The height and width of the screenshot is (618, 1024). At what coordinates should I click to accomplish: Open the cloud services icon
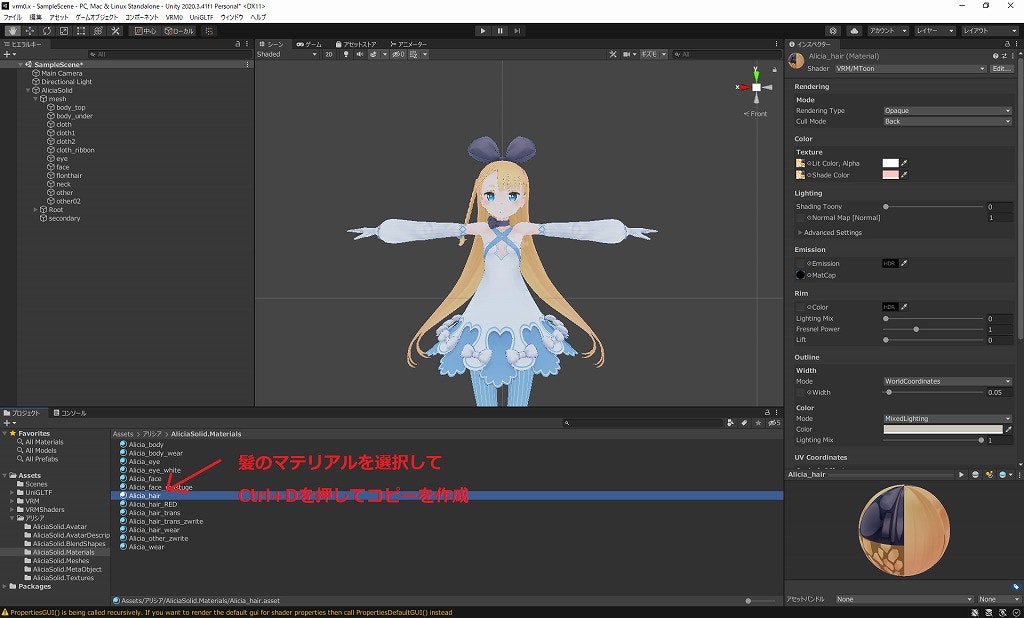pyautogui.click(x=854, y=31)
